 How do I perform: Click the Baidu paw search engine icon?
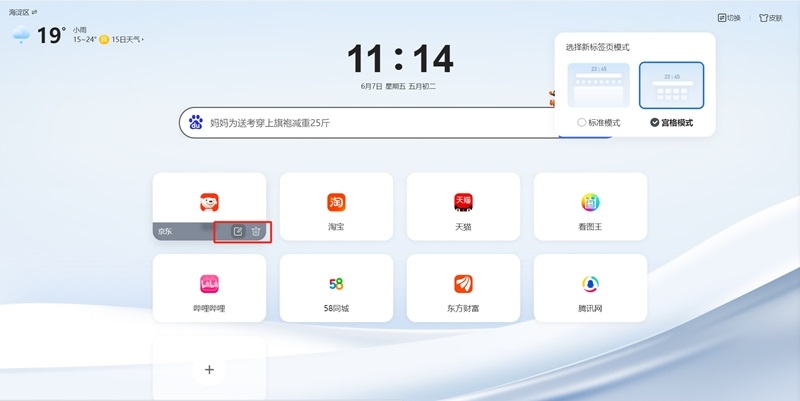click(x=196, y=122)
